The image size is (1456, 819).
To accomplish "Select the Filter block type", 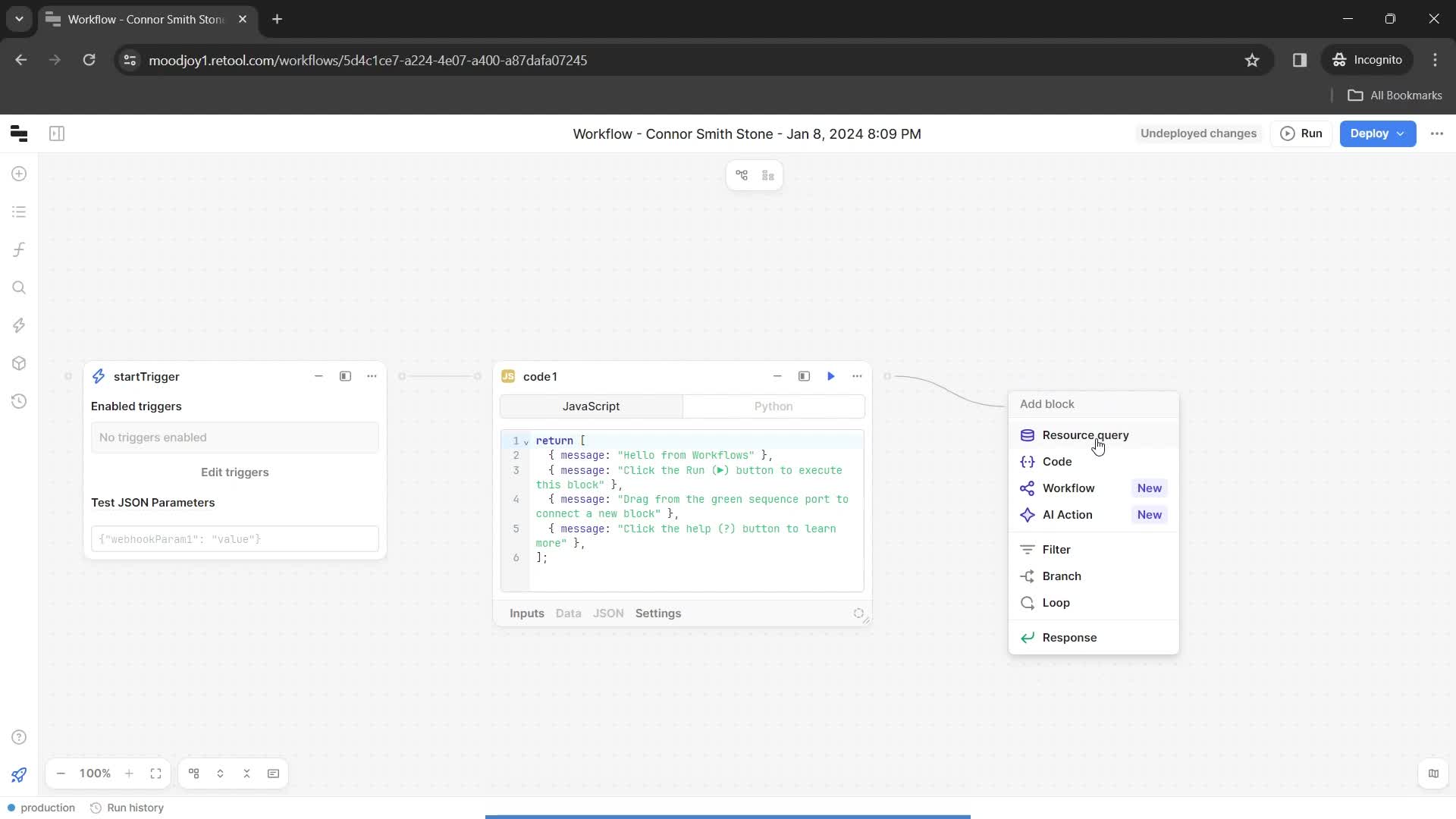I will pos(1058,549).
